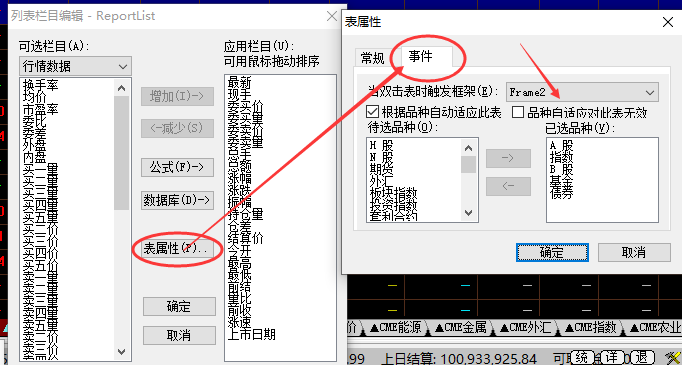The width and height of the screenshot is (682, 365).
Task: Click up arrow of 待选品种 list scrollbar
Action: coord(468,148)
